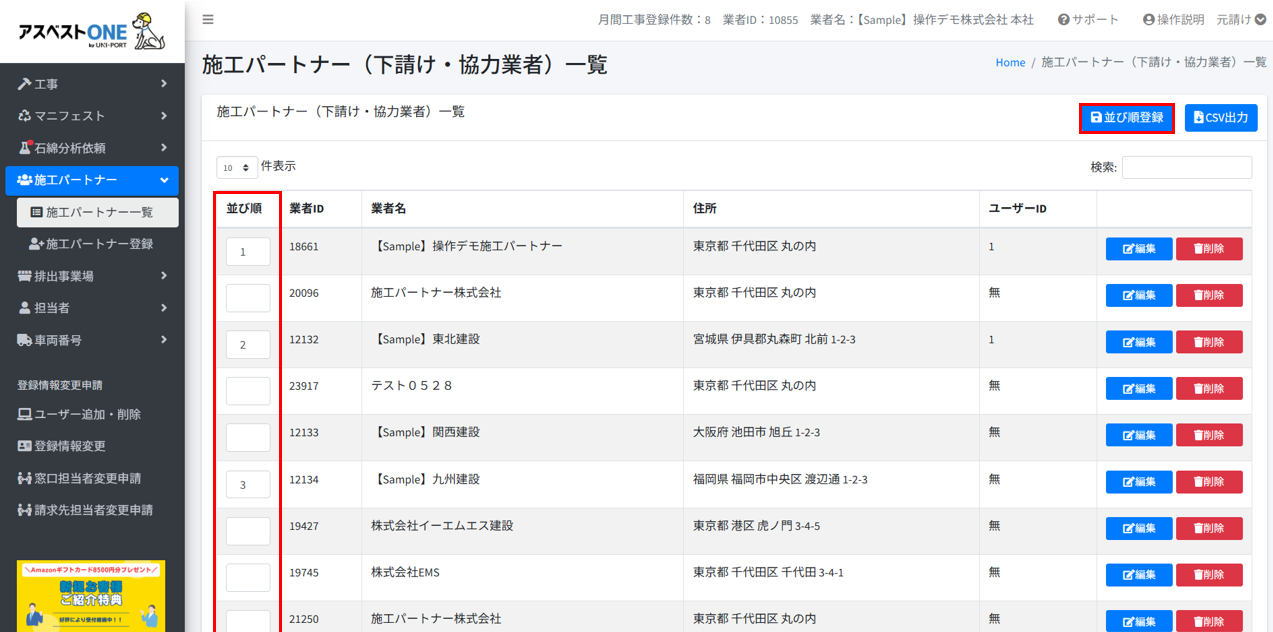
Task: Click the 工事 hammer icon in sidebar
Action: point(25,84)
